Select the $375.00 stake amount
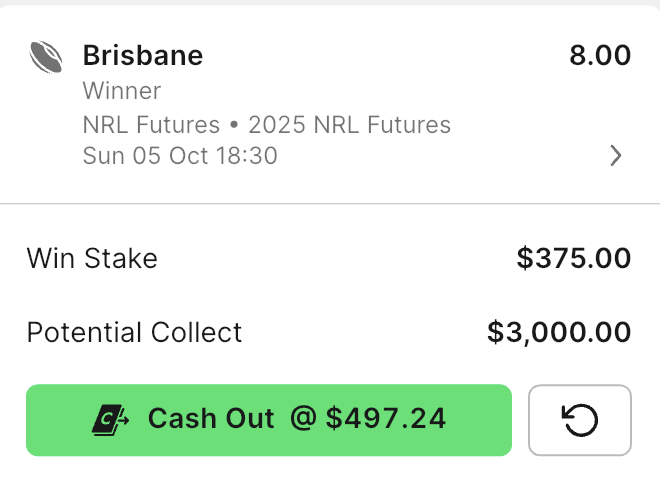 574,258
